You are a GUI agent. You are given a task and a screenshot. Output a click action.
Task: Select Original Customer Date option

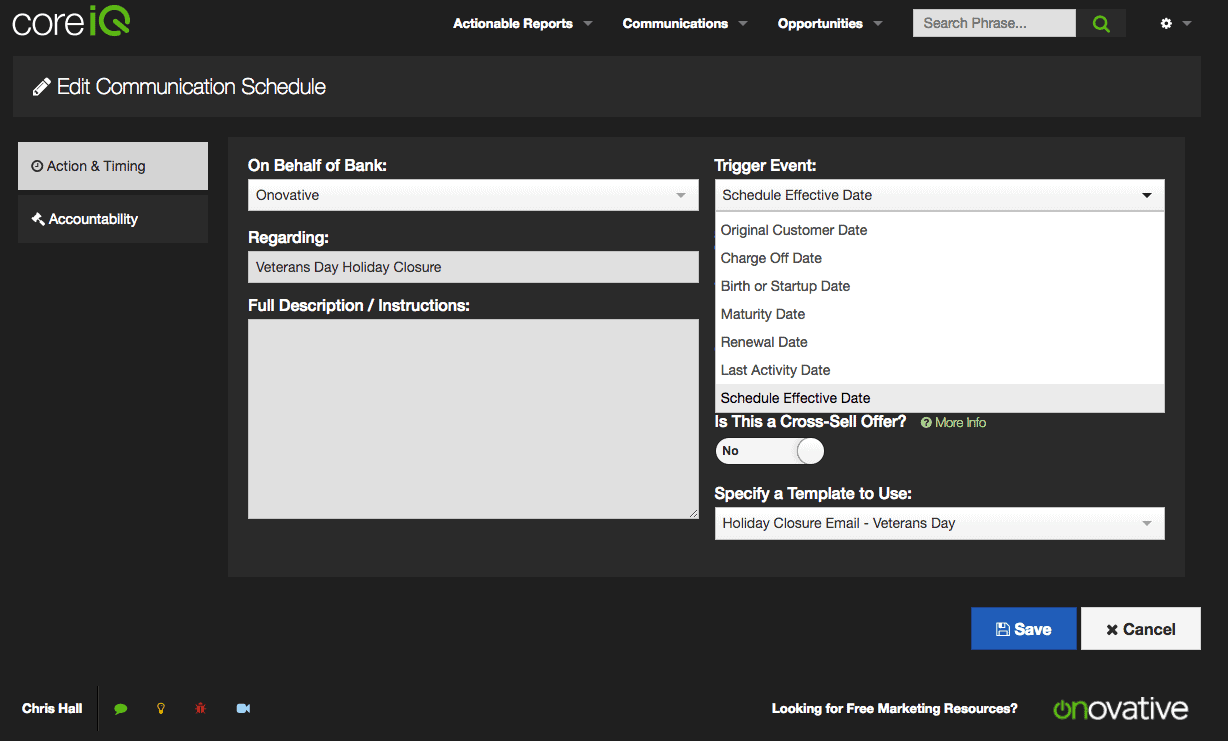click(x=939, y=230)
